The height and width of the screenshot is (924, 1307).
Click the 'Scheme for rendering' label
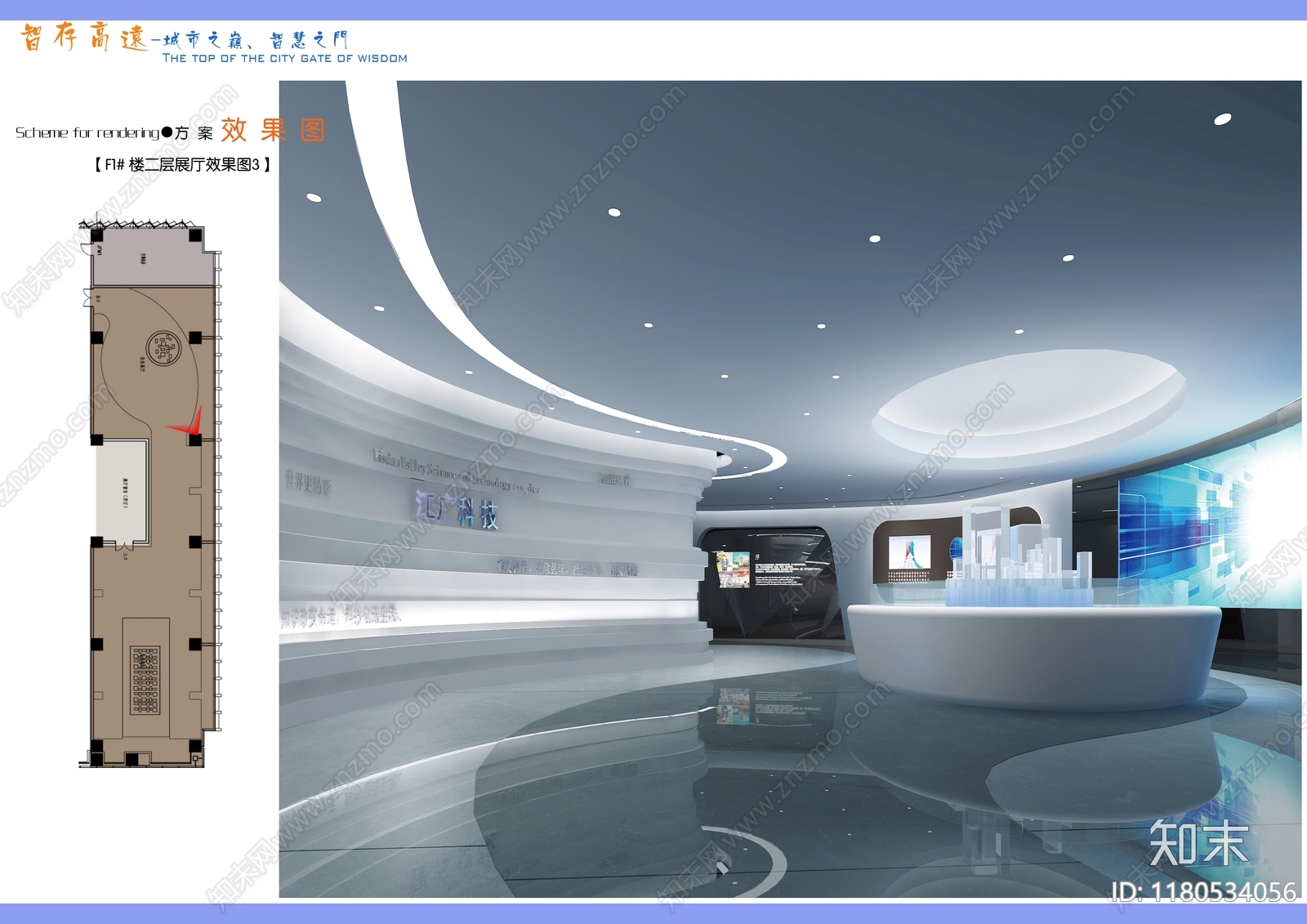click(x=87, y=132)
